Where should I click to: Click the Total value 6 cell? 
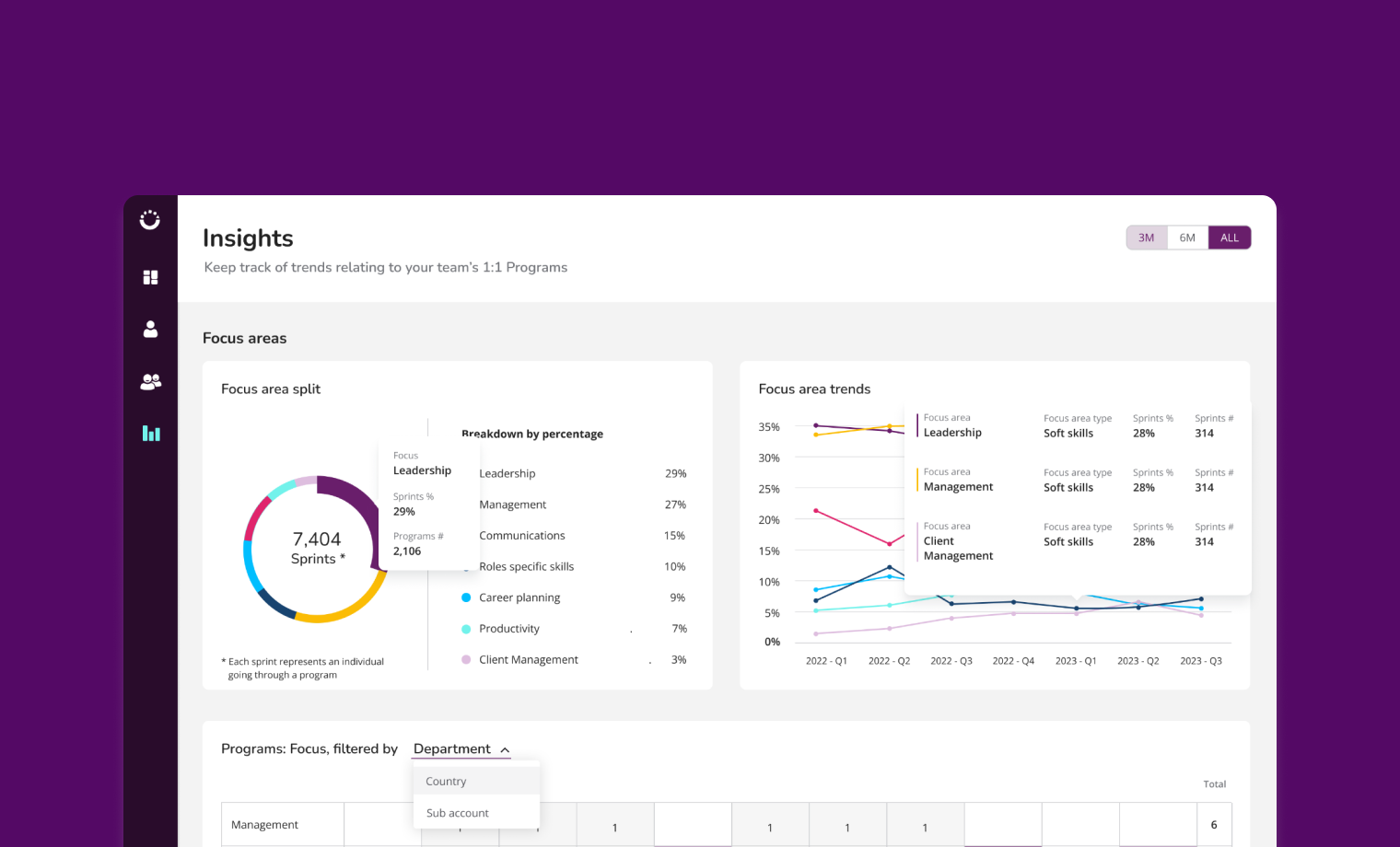click(x=1214, y=825)
